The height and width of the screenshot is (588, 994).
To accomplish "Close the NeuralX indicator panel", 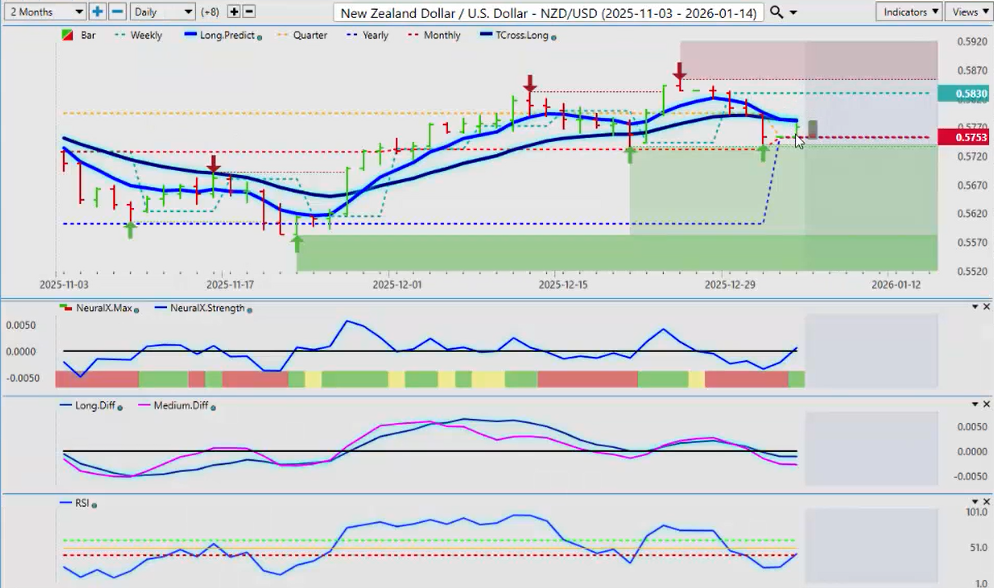I will pyautogui.click(x=987, y=307).
